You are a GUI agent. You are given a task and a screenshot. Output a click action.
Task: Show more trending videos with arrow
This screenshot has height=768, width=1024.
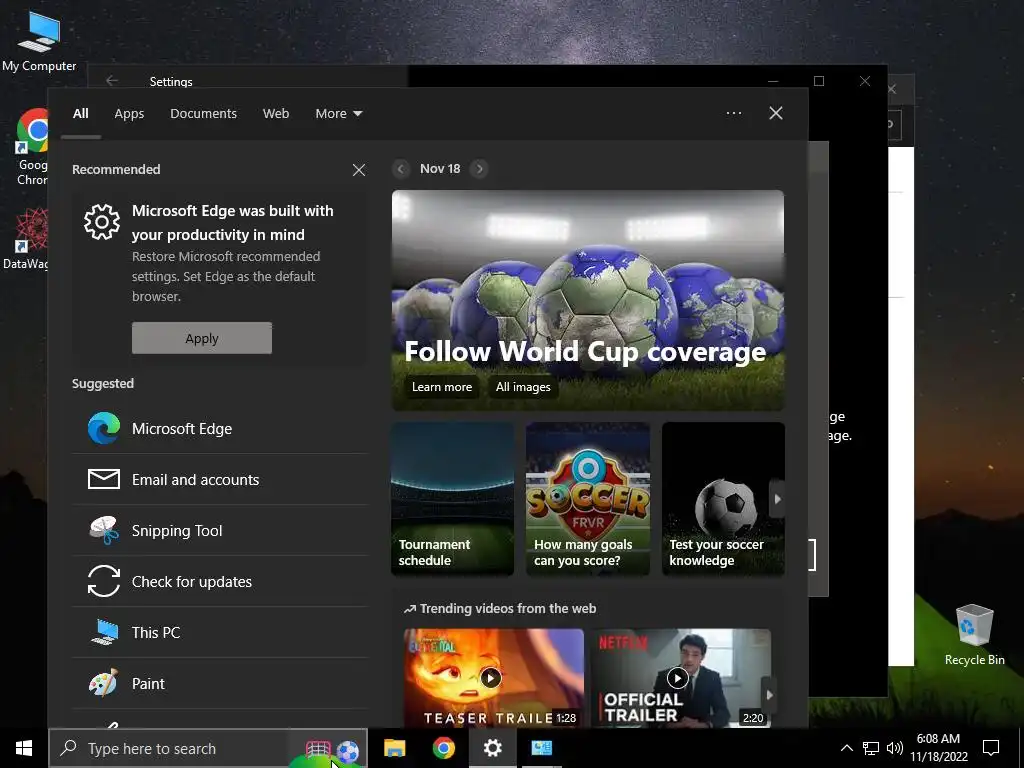click(769, 695)
